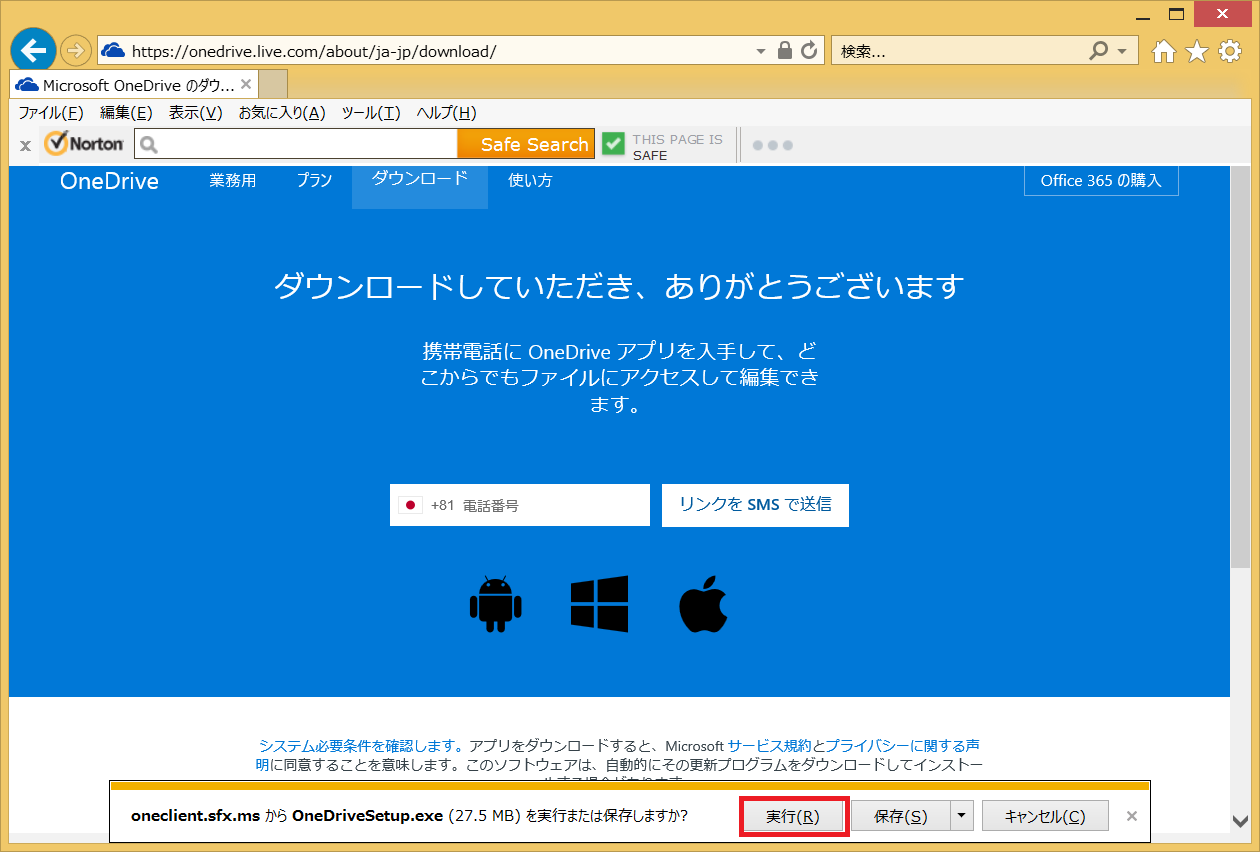The image size is (1260, 852).
Task: Click the Norton Safe Search button
Action: tap(526, 144)
